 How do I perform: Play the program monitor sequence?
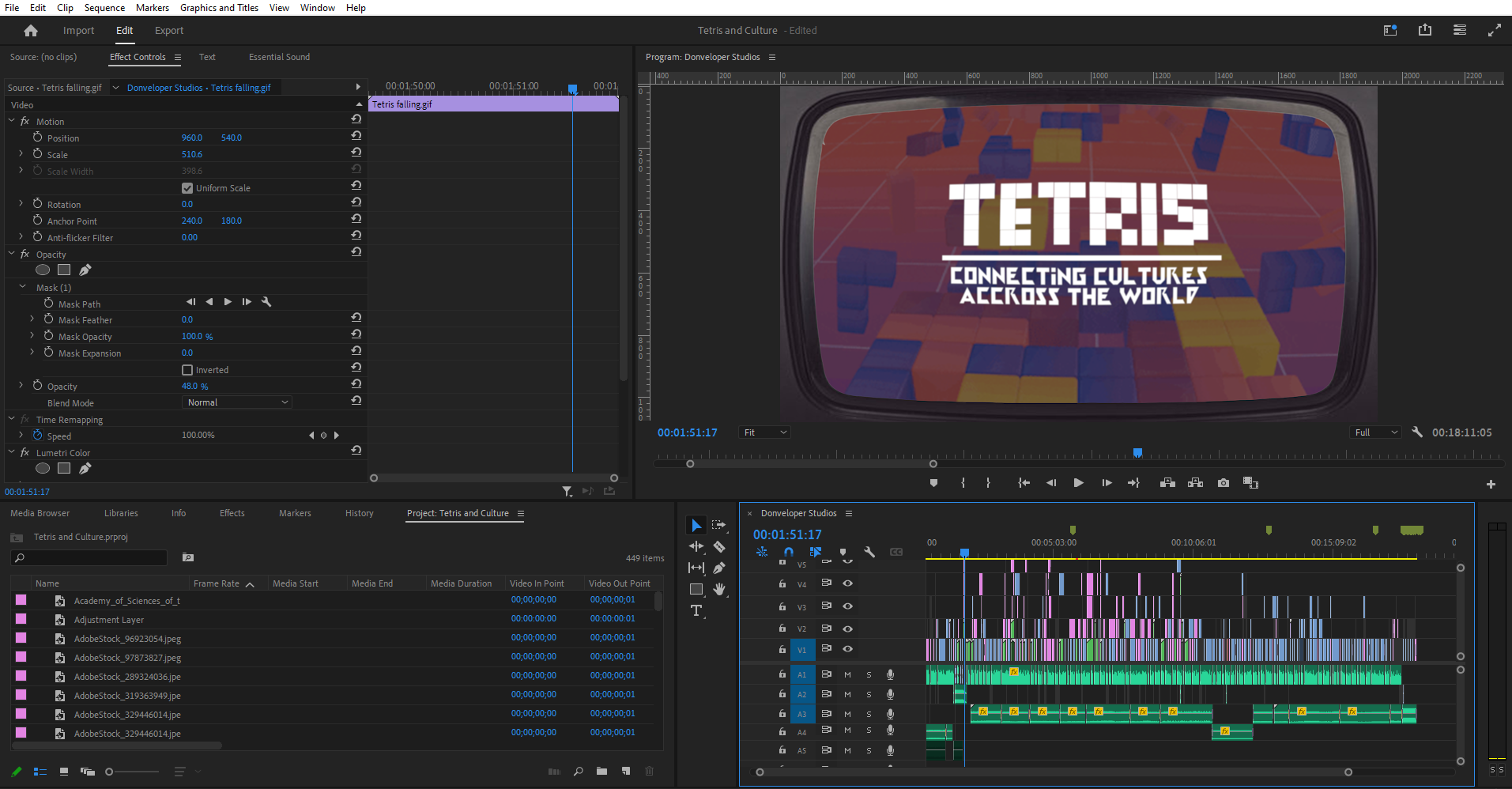click(1078, 483)
